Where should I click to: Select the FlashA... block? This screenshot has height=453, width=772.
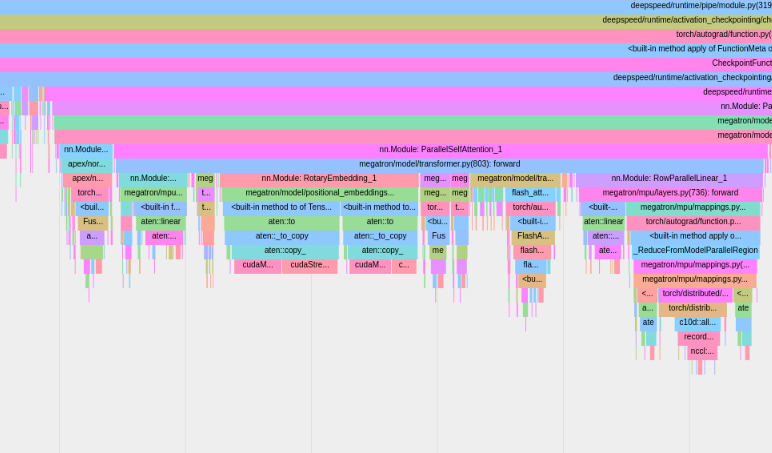pos(532,237)
